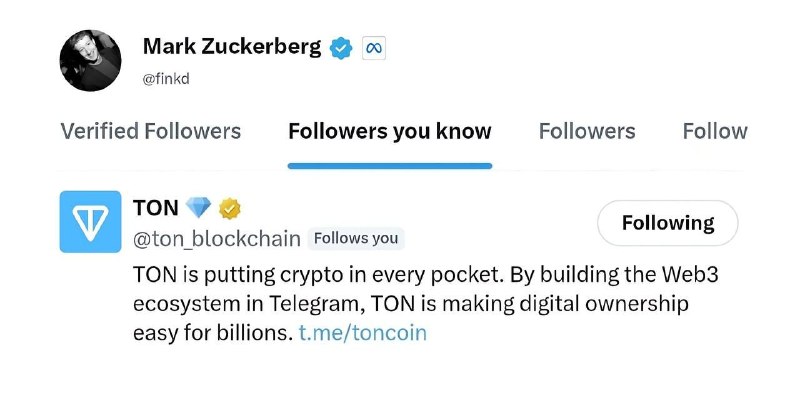Click the bold TON account name
The width and height of the screenshot is (800, 400).
(x=156, y=208)
